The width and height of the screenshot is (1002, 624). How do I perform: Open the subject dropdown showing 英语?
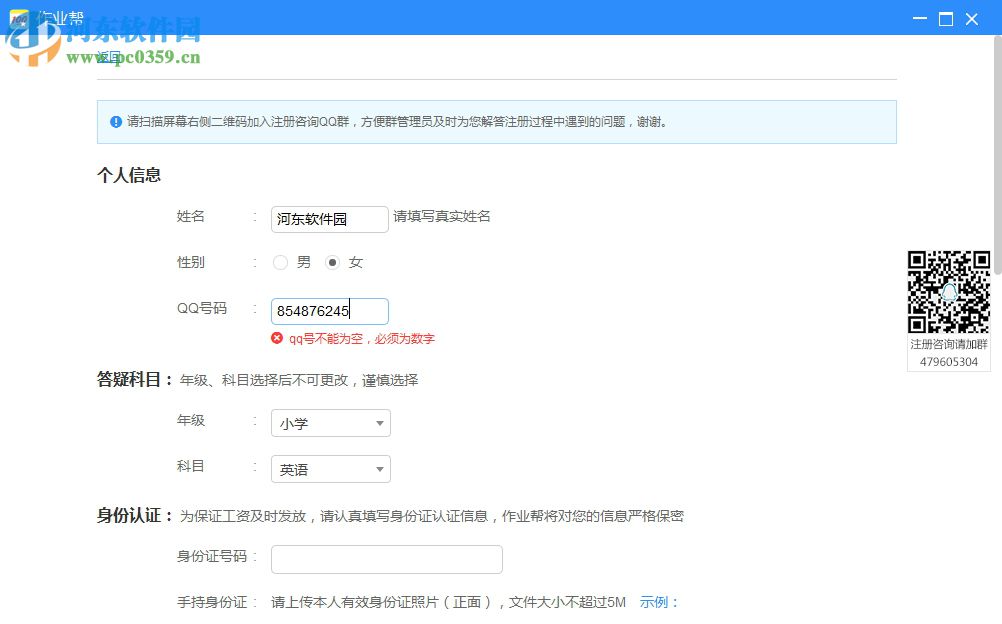[330, 469]
